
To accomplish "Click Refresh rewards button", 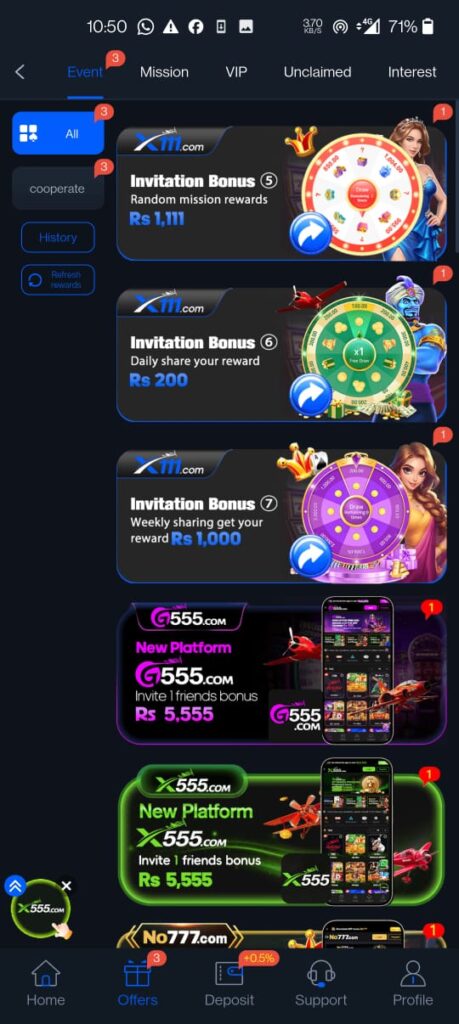I will tap(57, 280).
